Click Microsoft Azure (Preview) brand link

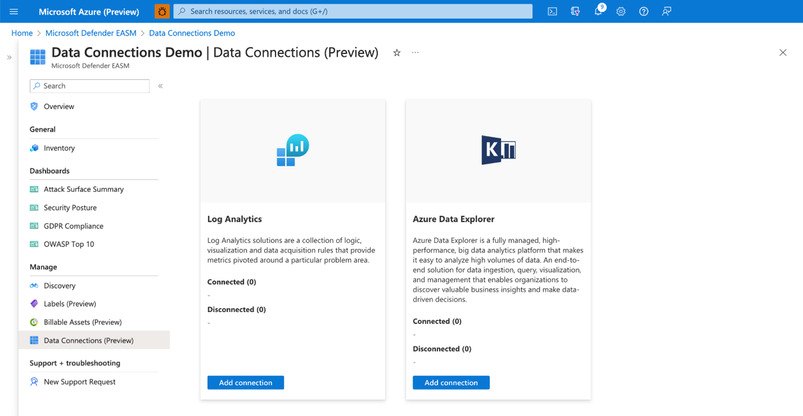[x=89, y=11]
